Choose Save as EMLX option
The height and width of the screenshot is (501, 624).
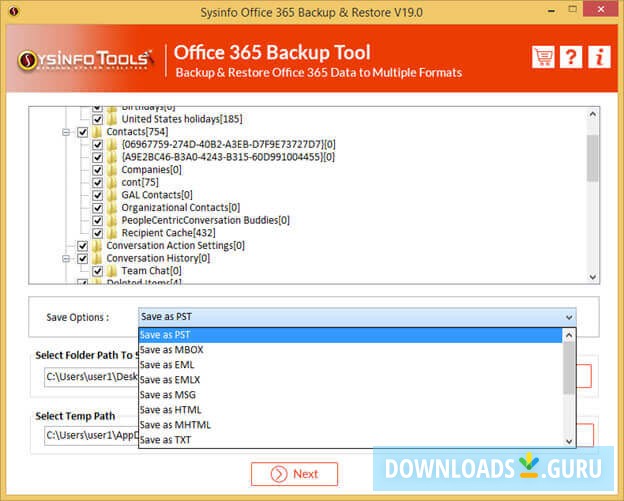pos(350,380)
